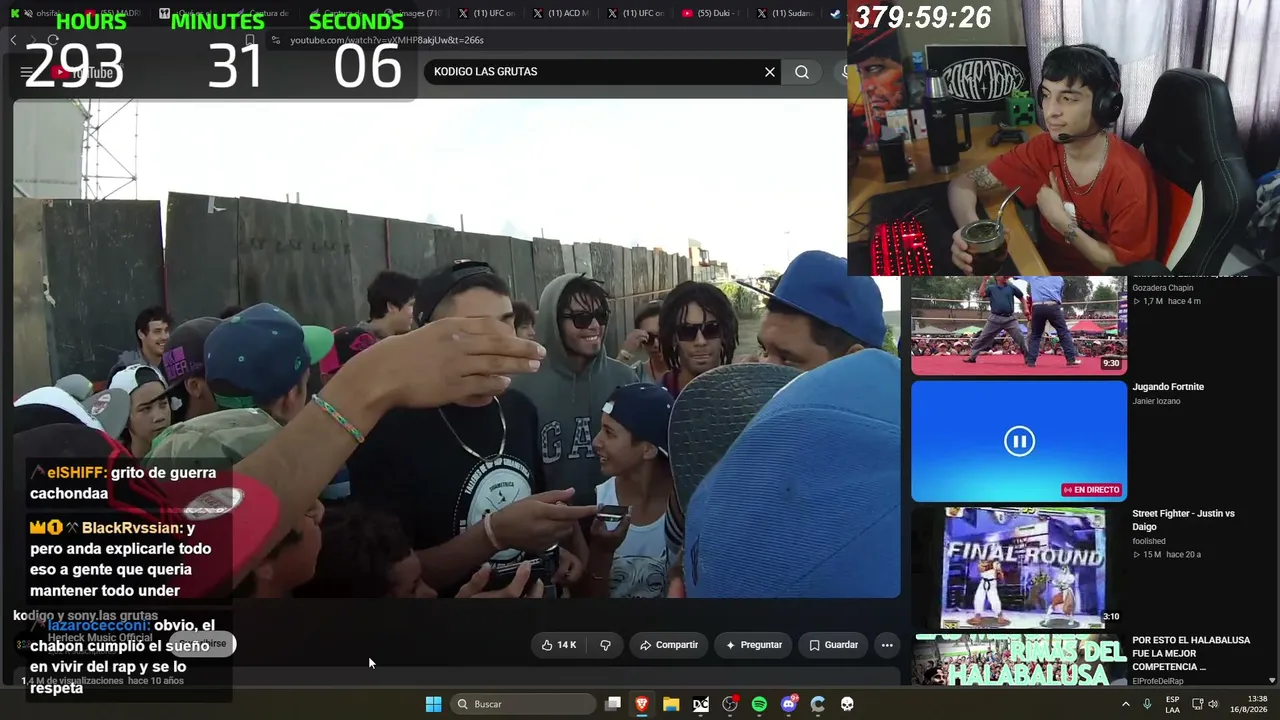Open the POR ESTO EL HALABALUSA video title

[1191, 653]
